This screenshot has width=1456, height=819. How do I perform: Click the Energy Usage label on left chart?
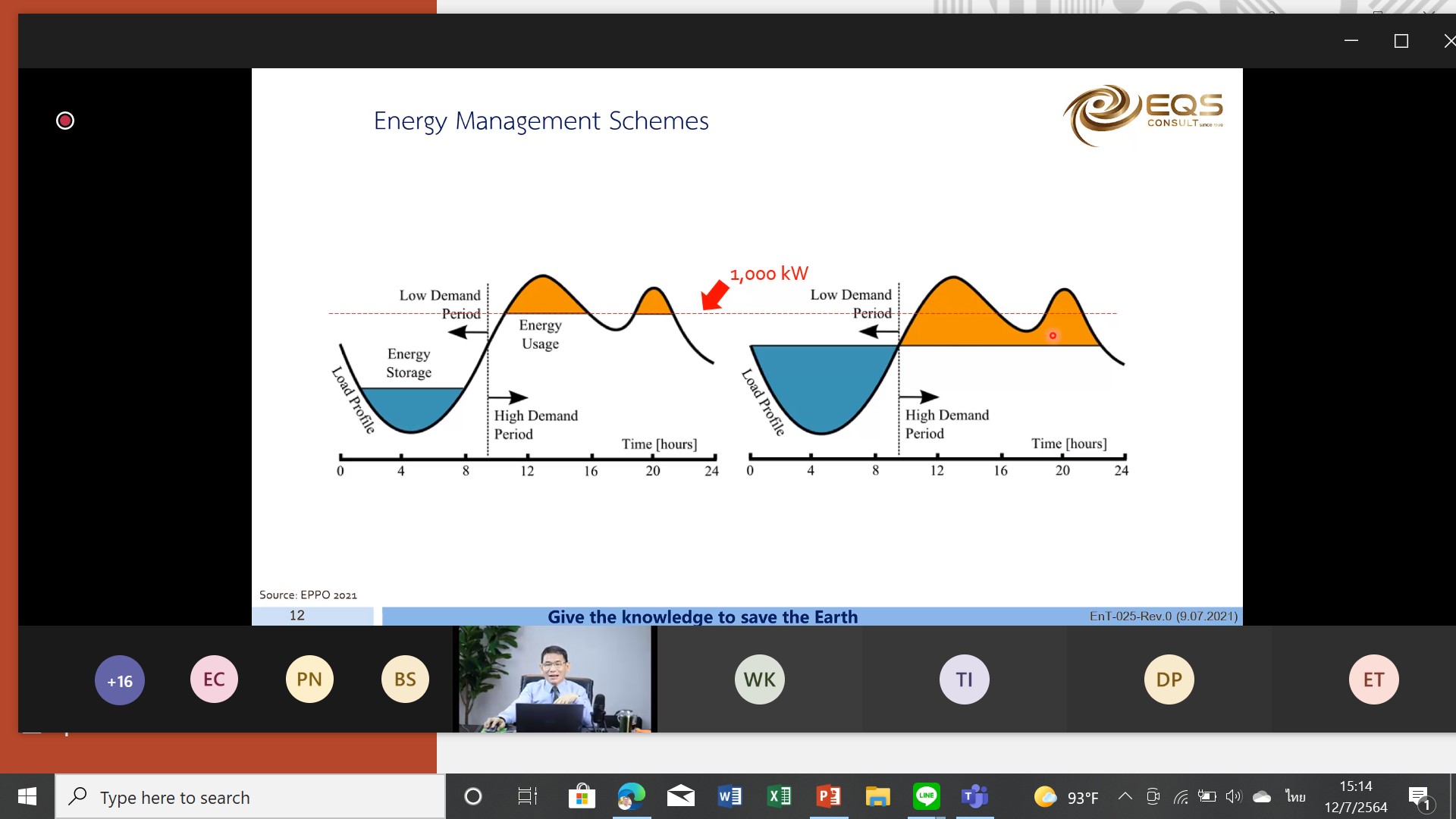tap(540, 334)
